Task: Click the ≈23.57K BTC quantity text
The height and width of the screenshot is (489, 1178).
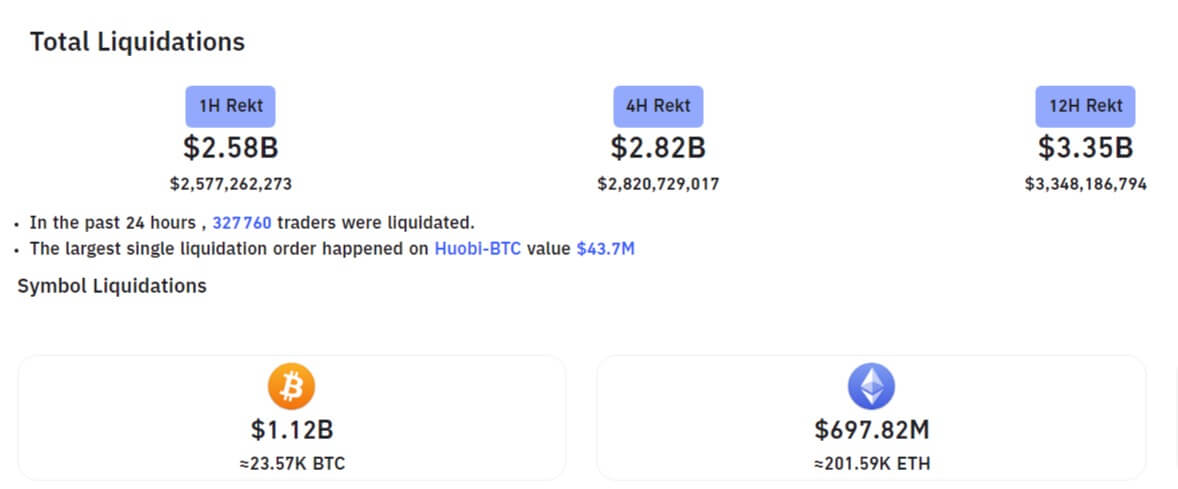Action: [291, 463]
